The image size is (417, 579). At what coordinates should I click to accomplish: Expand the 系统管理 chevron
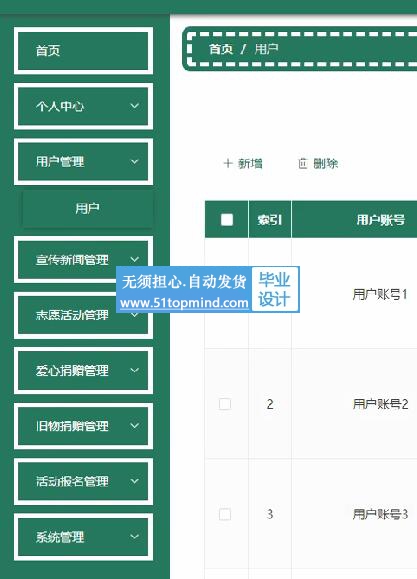(x=135, y=537)
